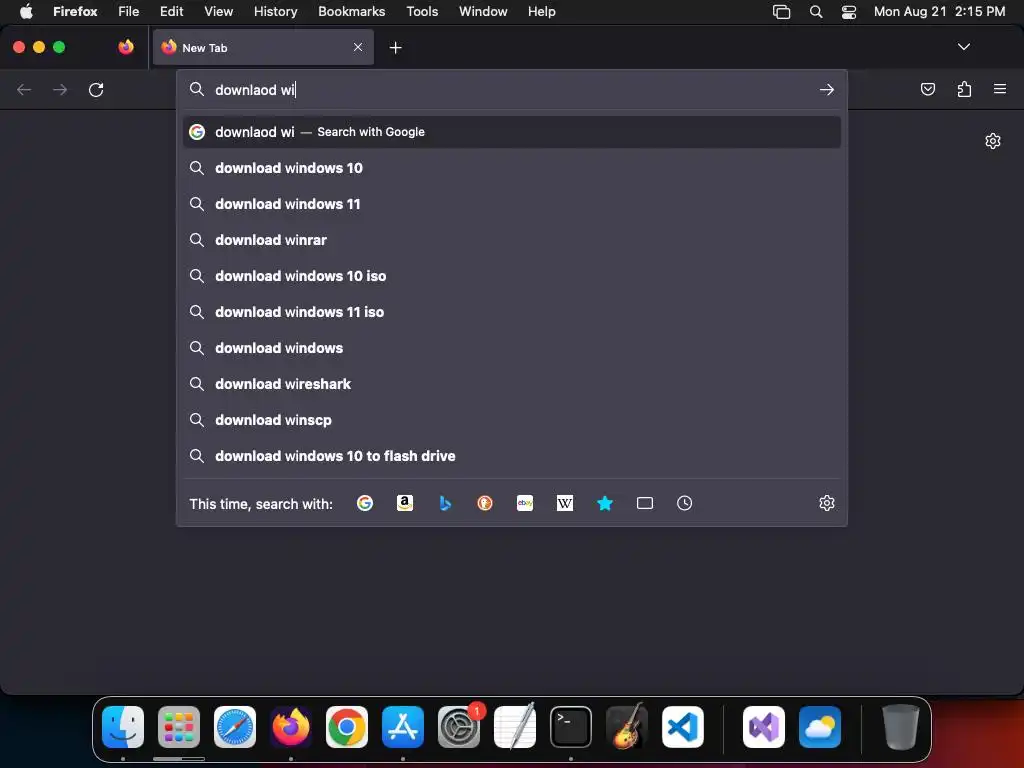This screenshot has height=768, width=1024.
Task: Expand the list all tabs chevron
Action: tap(963, 47)
